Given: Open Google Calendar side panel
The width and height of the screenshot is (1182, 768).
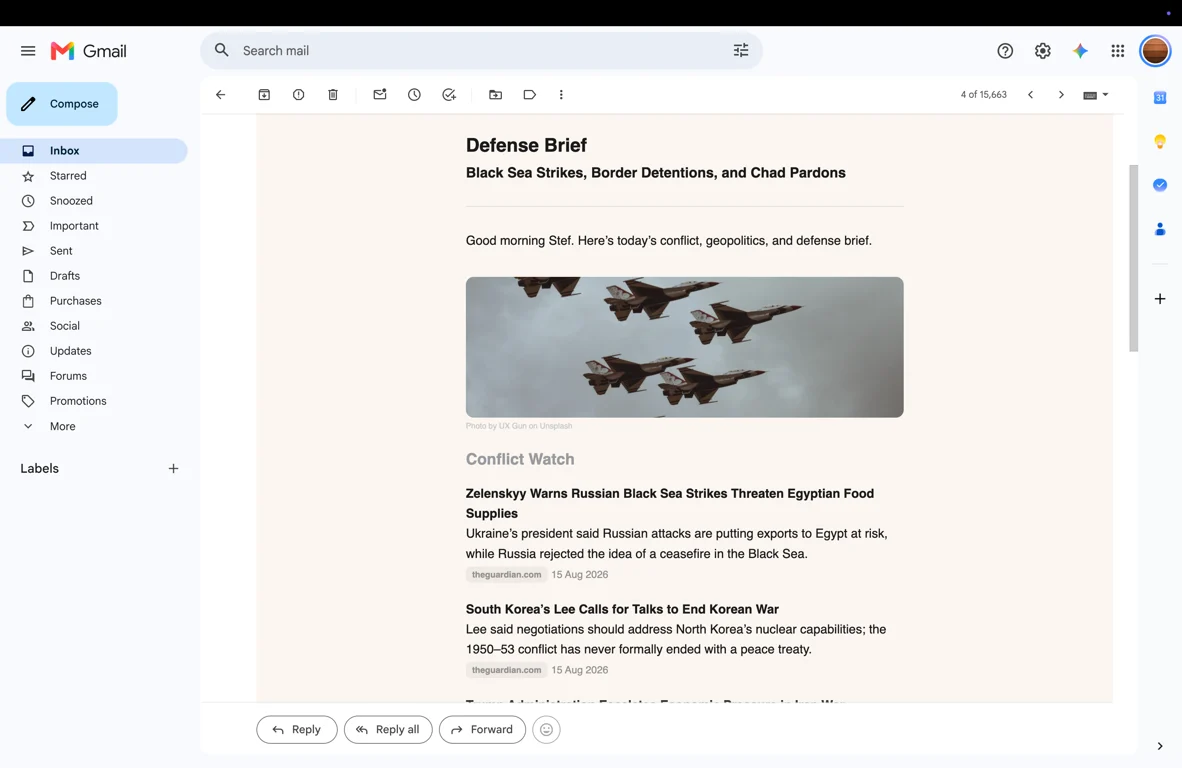Looking at the screenshot, I should click(1160, 97).
